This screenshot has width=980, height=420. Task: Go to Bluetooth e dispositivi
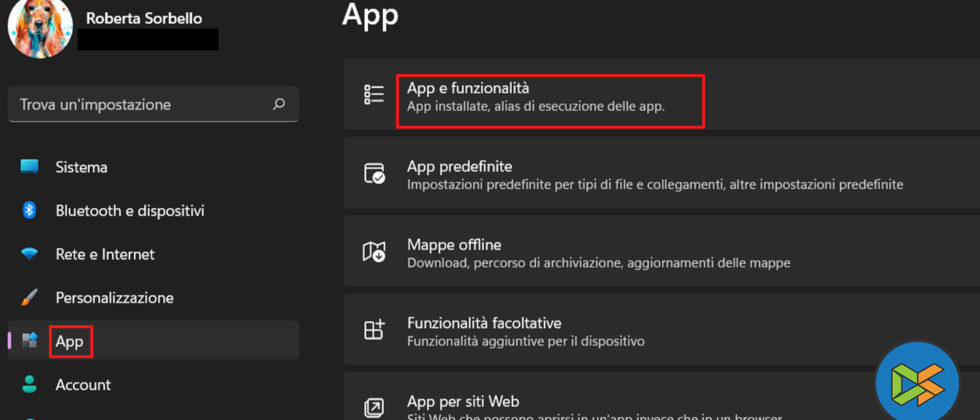pos(130,210)
